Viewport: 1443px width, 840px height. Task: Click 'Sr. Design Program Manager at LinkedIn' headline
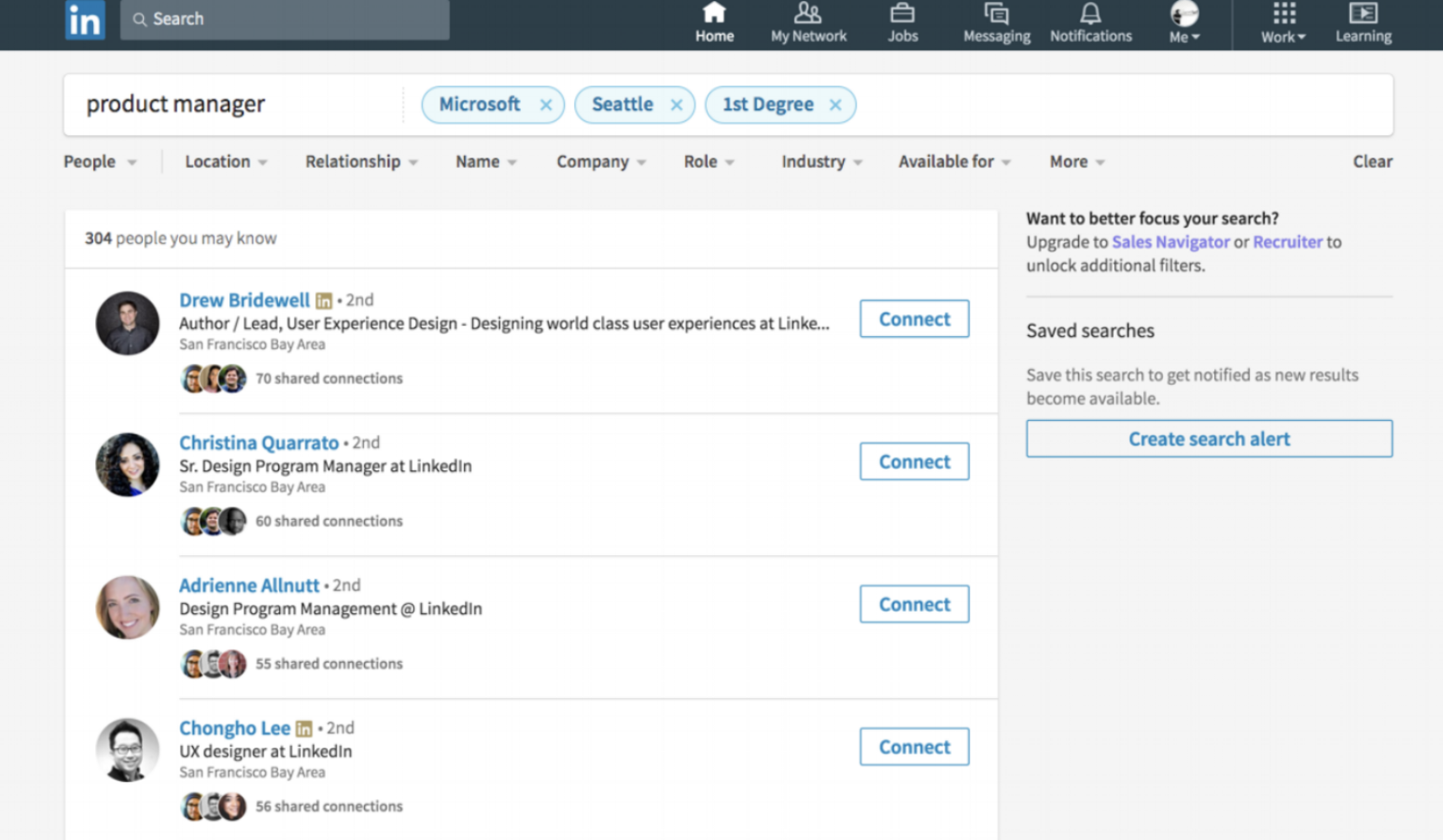coord(325,466)
